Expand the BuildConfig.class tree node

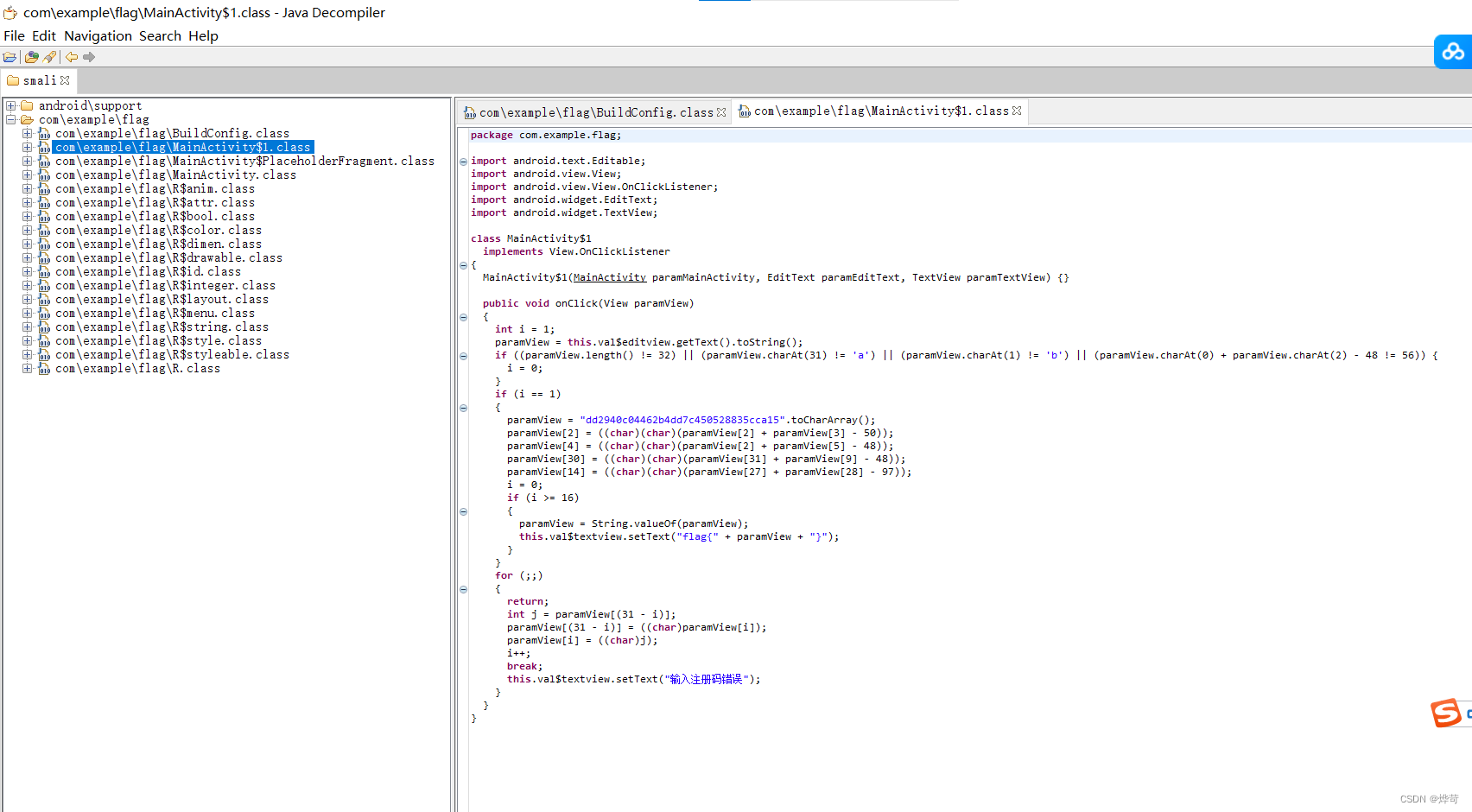click(x=28, y=133)
